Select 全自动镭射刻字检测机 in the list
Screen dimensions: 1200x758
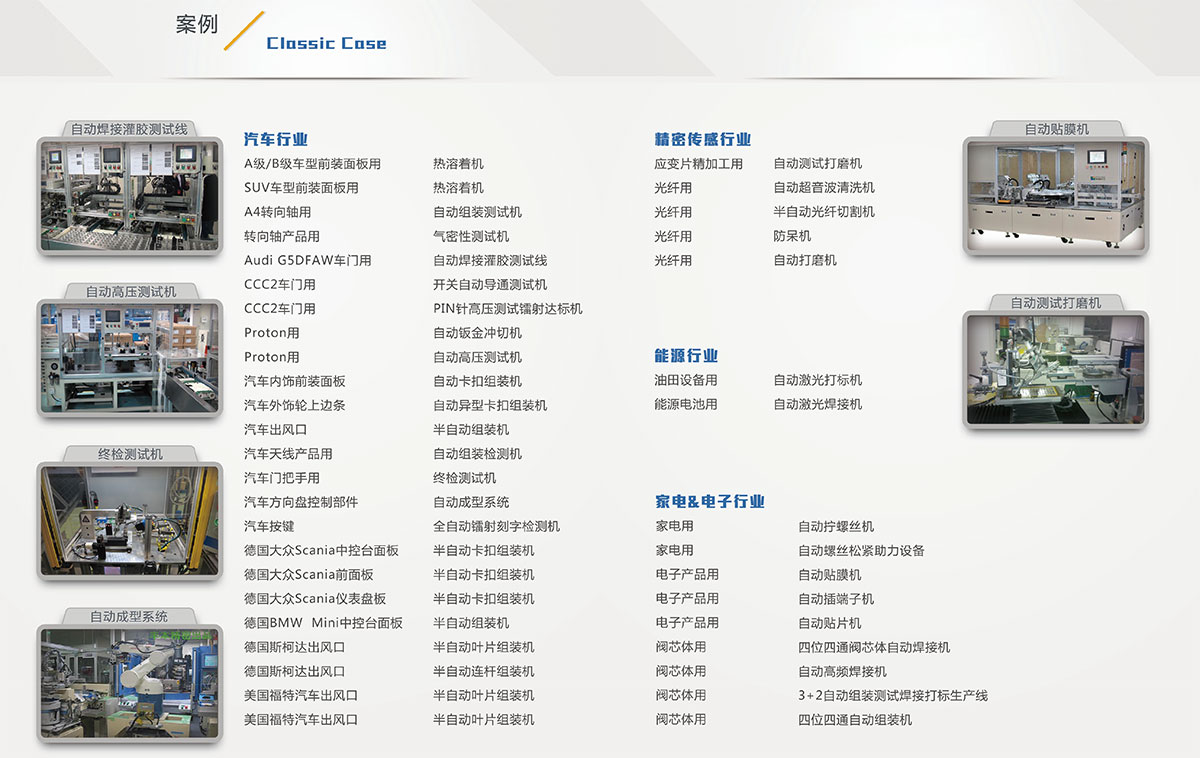pos(496,527)
